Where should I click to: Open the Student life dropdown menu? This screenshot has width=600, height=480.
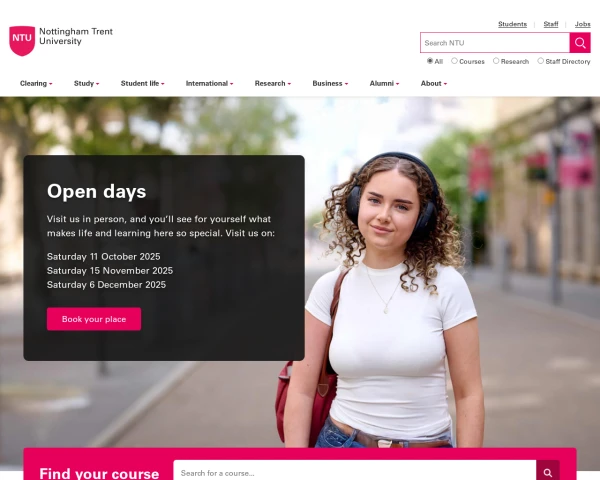tap(142, 83)
